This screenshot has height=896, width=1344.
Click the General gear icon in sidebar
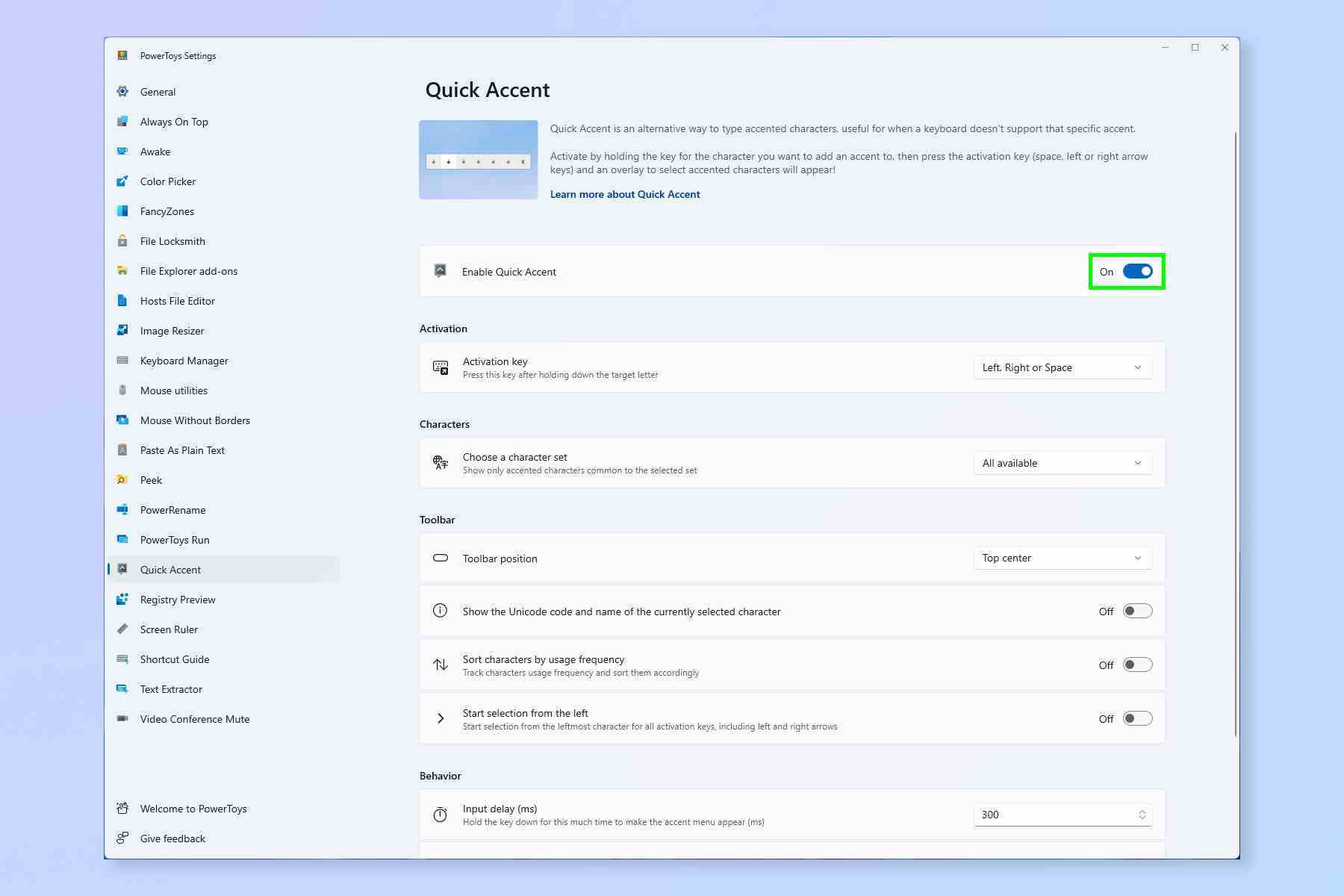122,91
